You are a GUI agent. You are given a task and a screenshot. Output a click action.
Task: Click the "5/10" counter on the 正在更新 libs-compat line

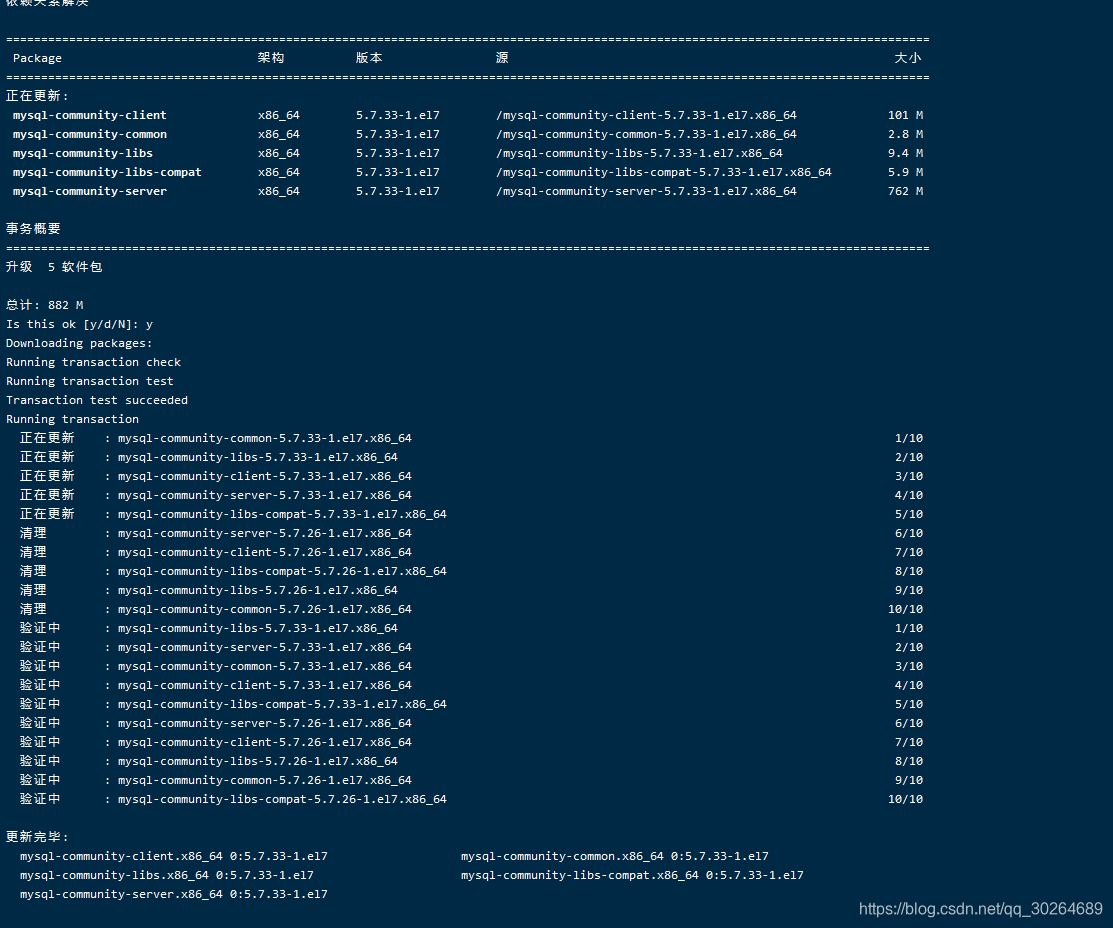coord(909,514)
